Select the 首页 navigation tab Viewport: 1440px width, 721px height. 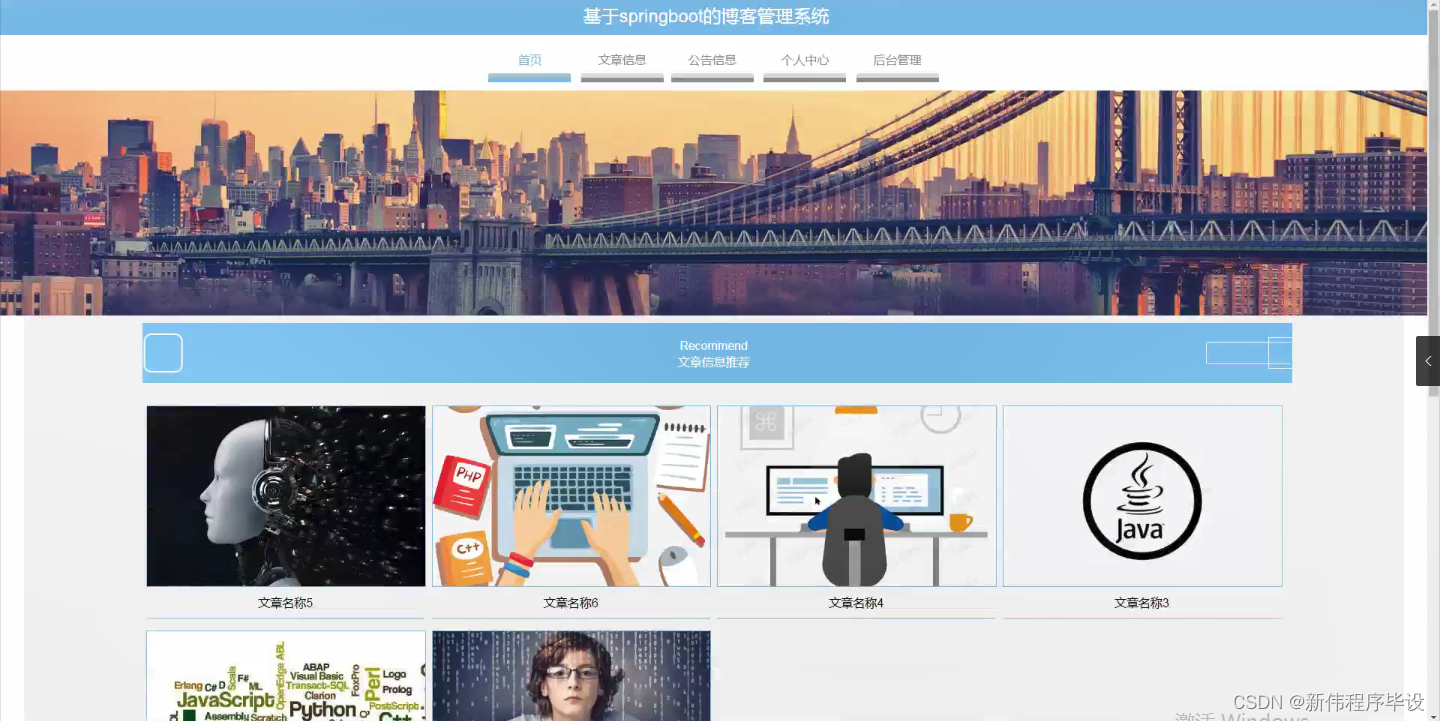528,59
